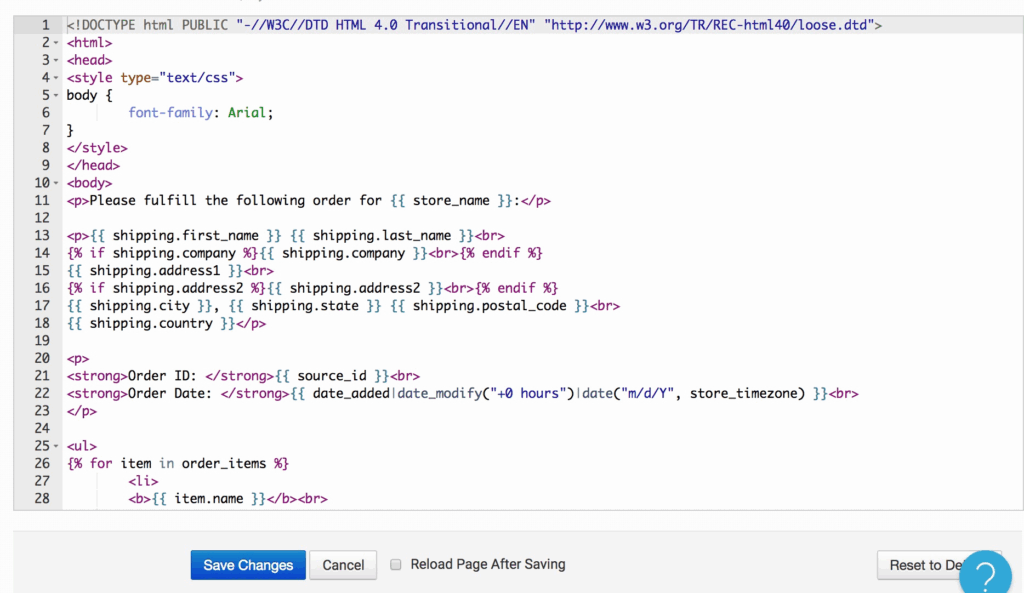
Task: Place cursor in the font-family Arial line
Action: click(200, 113)
